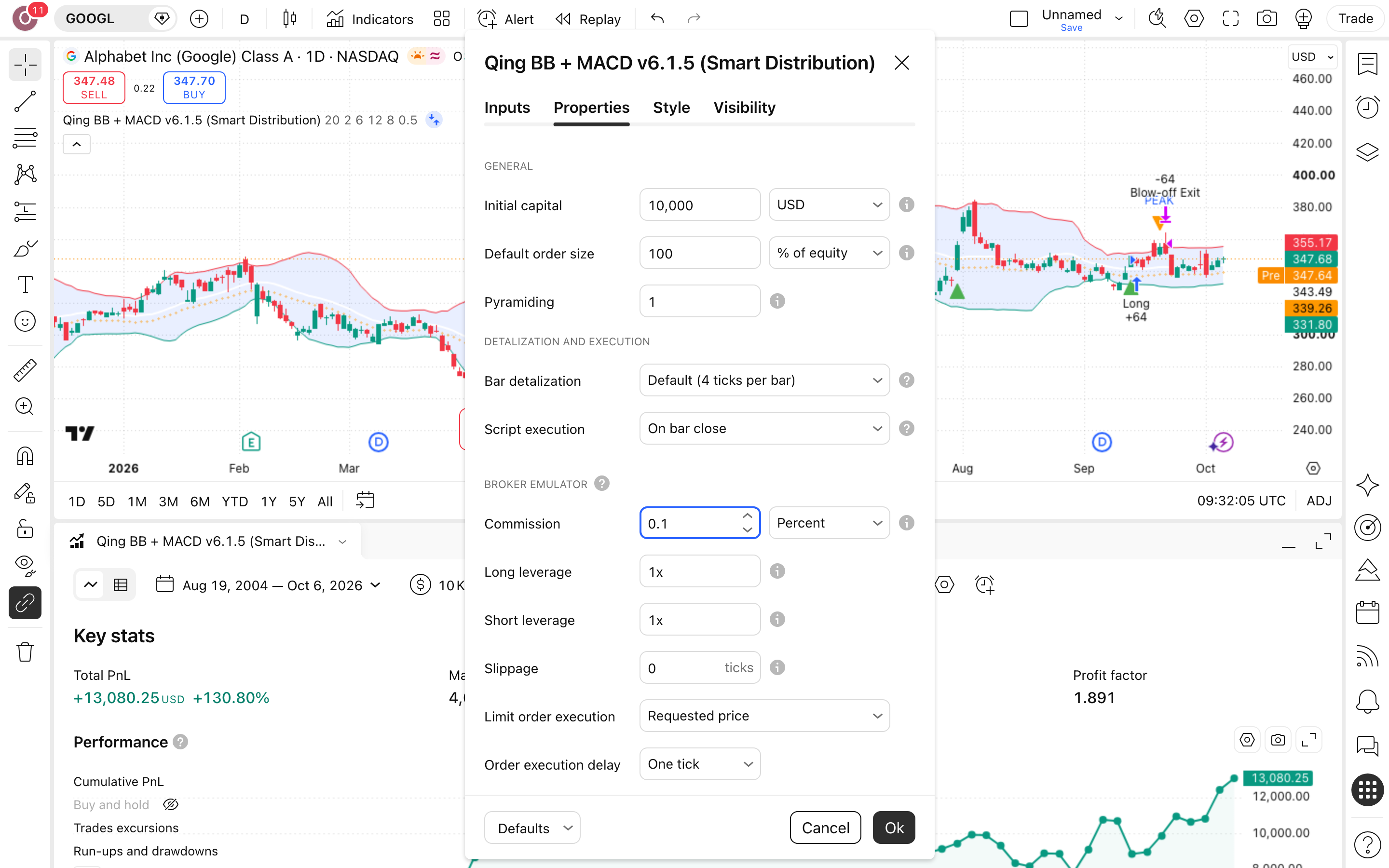The image size is (1389, 868).
Task: Open the Defaults button menu
Action: (532, 828)
